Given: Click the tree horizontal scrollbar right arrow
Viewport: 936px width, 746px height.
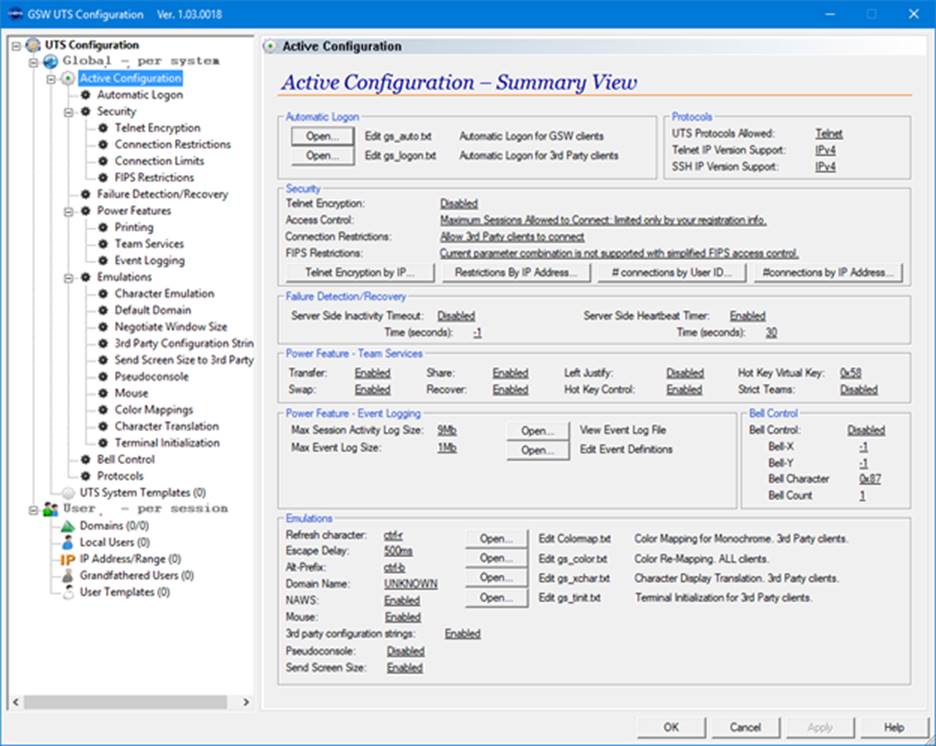Looking at the screenshot, I should [x=246, y=702].
